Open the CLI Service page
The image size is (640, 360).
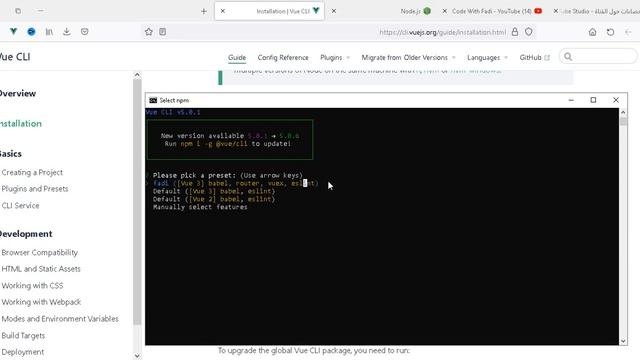tap(20, 205)
